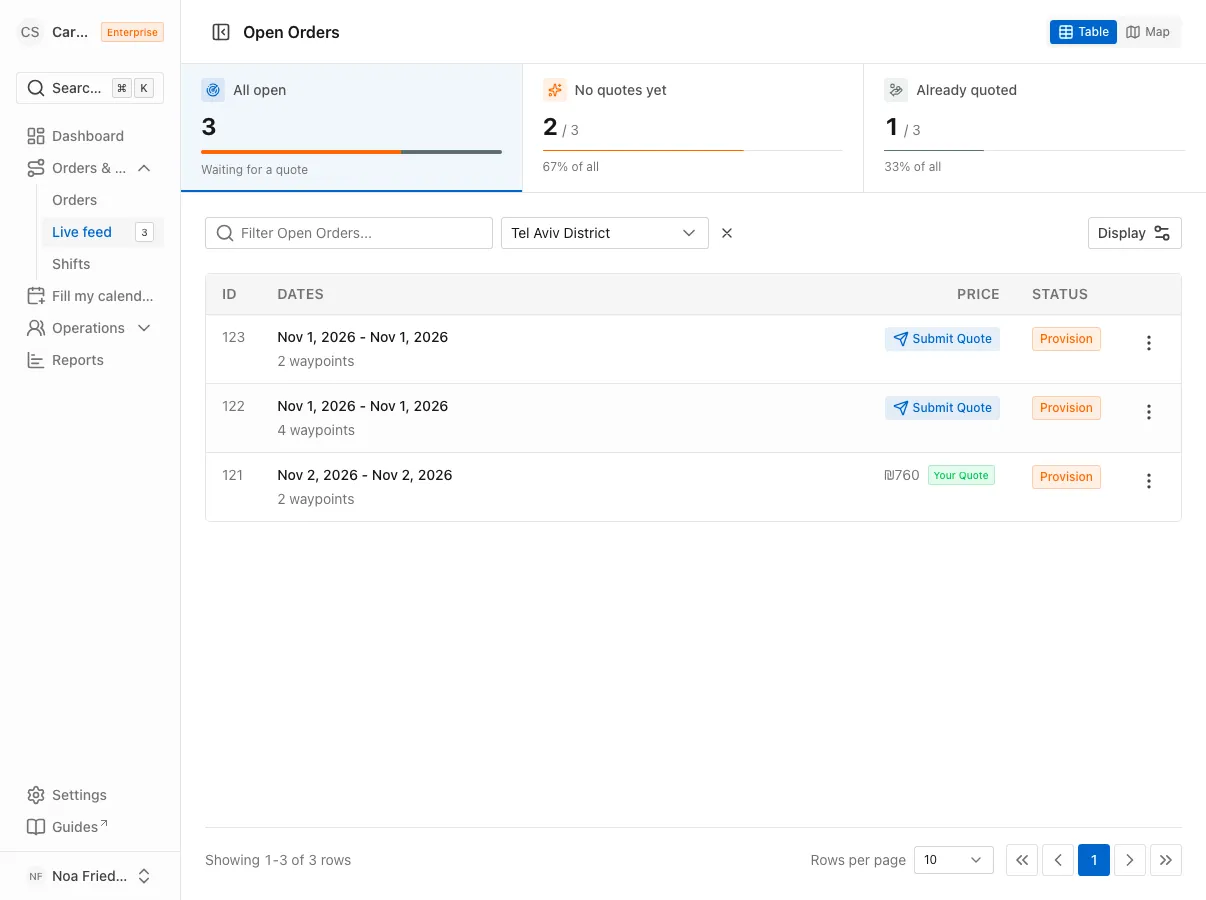Go to the previous page

1058,860
